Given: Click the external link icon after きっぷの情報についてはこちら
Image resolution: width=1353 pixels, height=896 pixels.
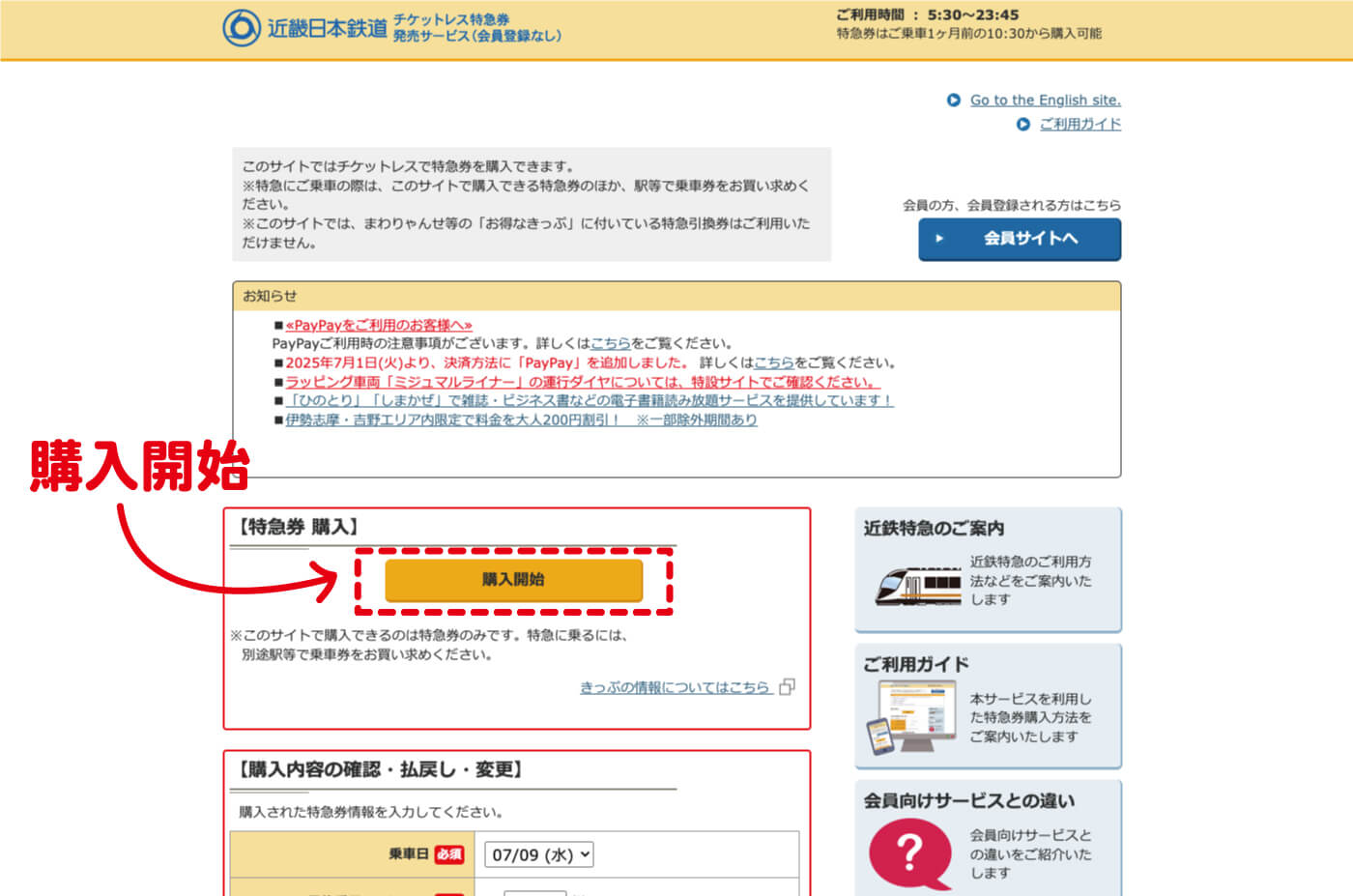Looking at the screenshot, I should (x=787, y=687).
